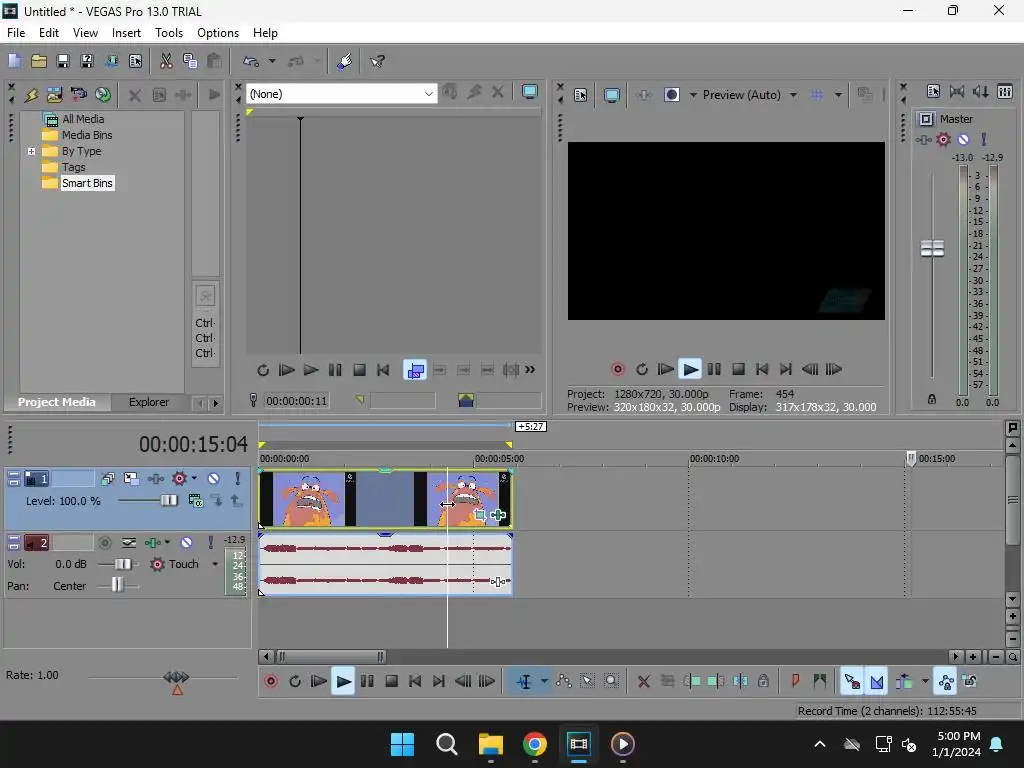Select the Zoom Edit Tool magnifier
The height and width of the screenshot is (768, 1024).
click(x=611, y=682)
